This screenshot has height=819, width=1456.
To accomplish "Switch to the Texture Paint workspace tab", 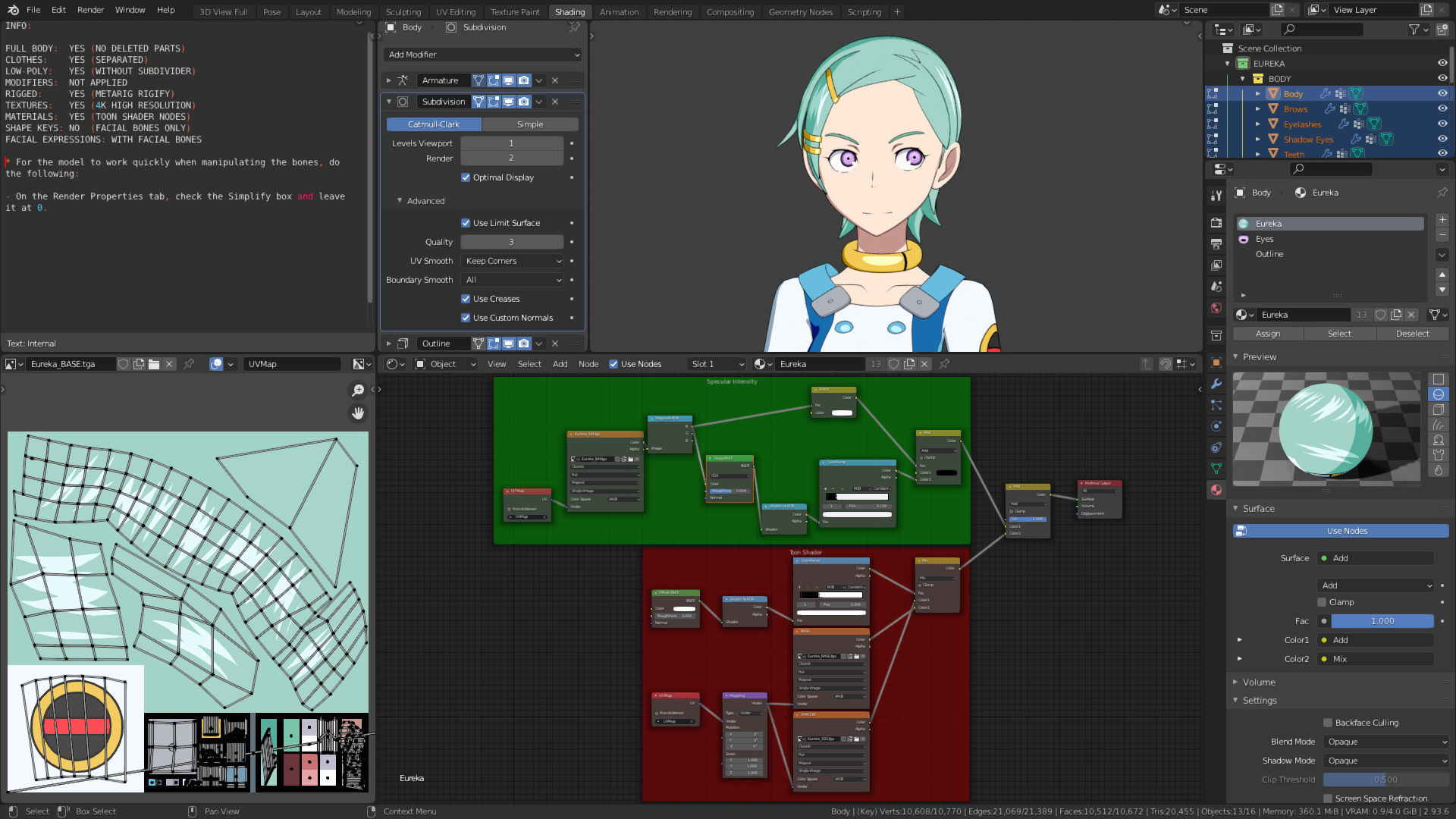I will click(x=515, y=11).
